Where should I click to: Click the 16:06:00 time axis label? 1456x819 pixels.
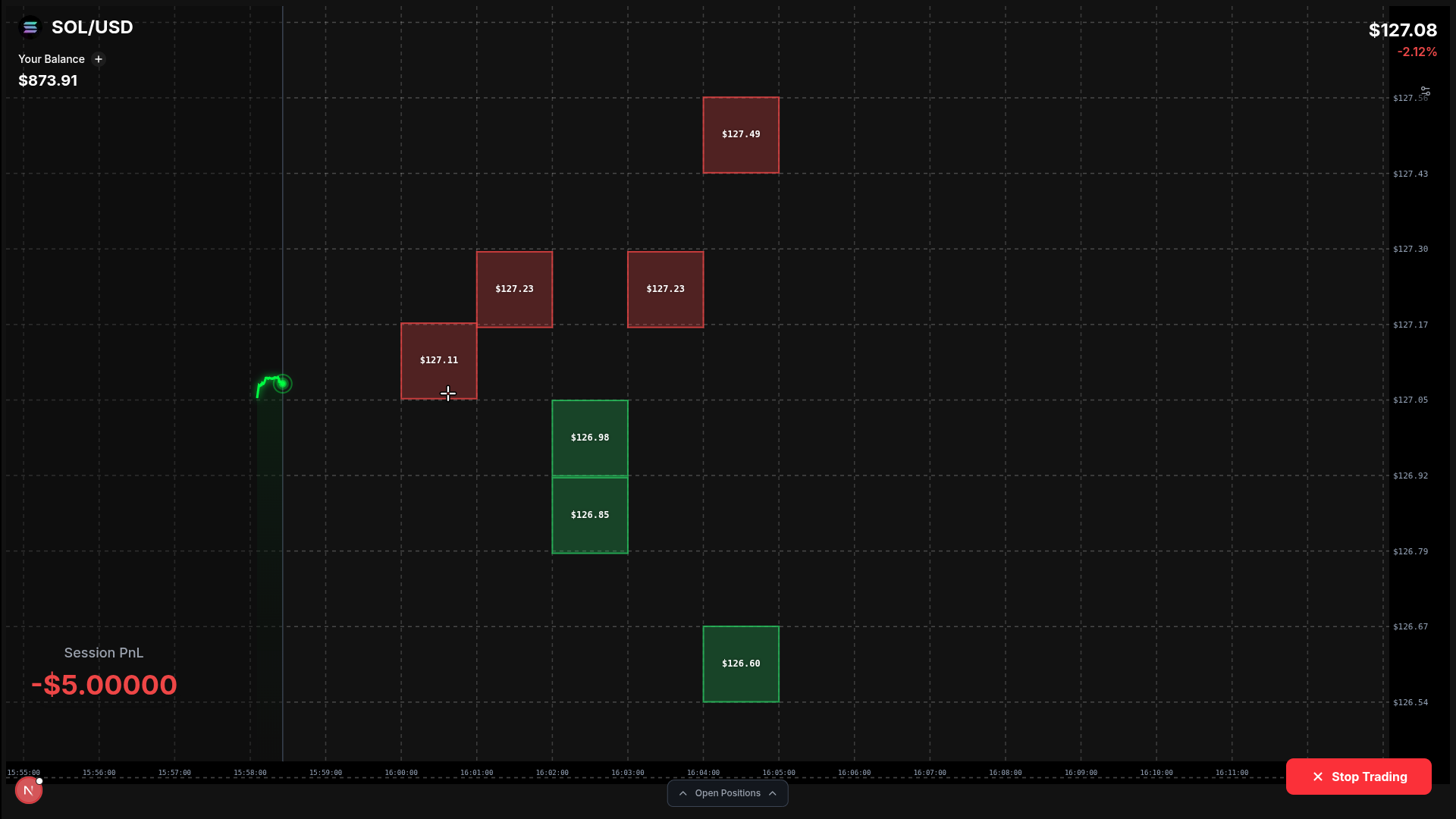(x=854, y=773)
